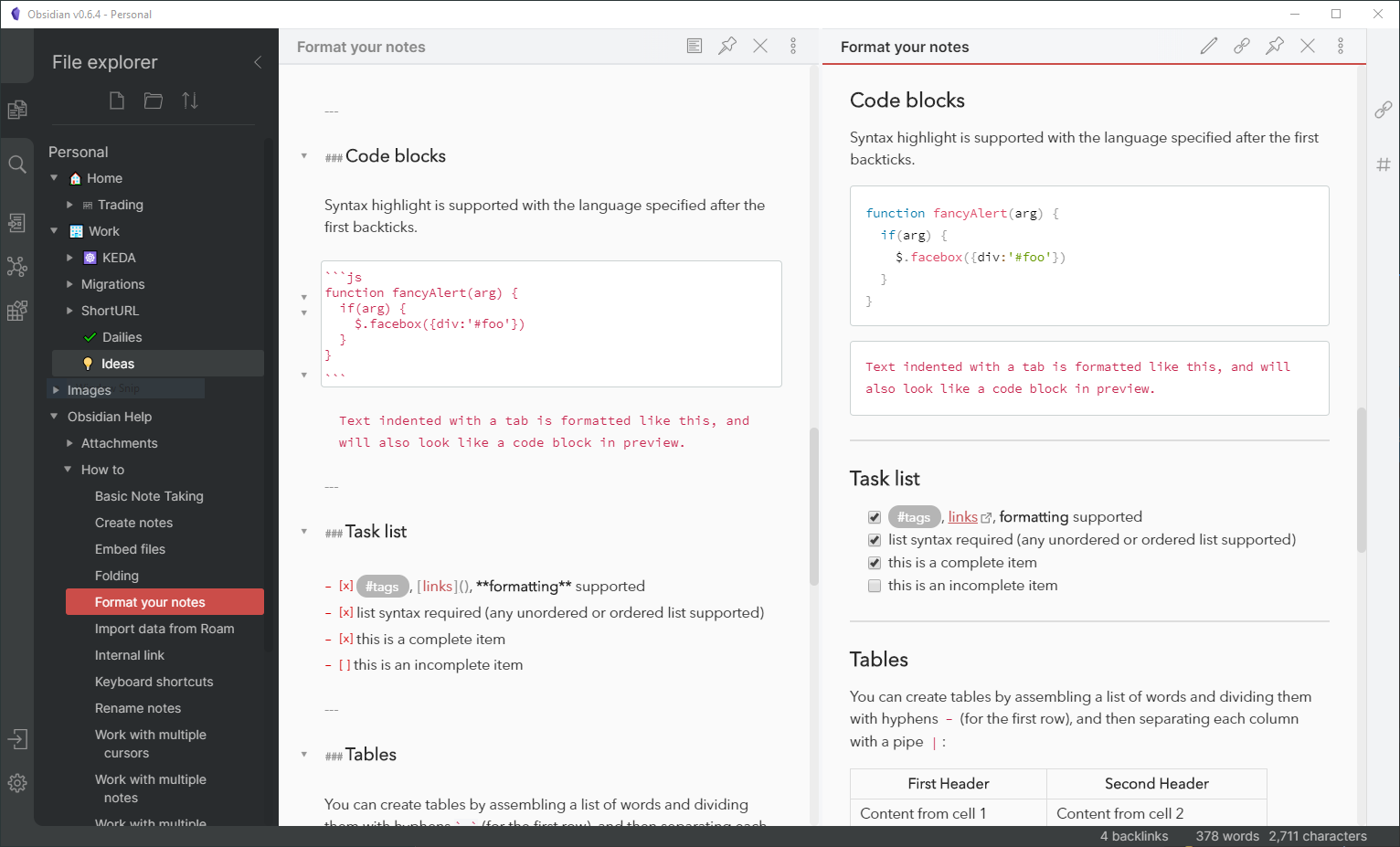Fold the Task list heading in editor
Screen dimensions: 1400x847
click(304, 532)
